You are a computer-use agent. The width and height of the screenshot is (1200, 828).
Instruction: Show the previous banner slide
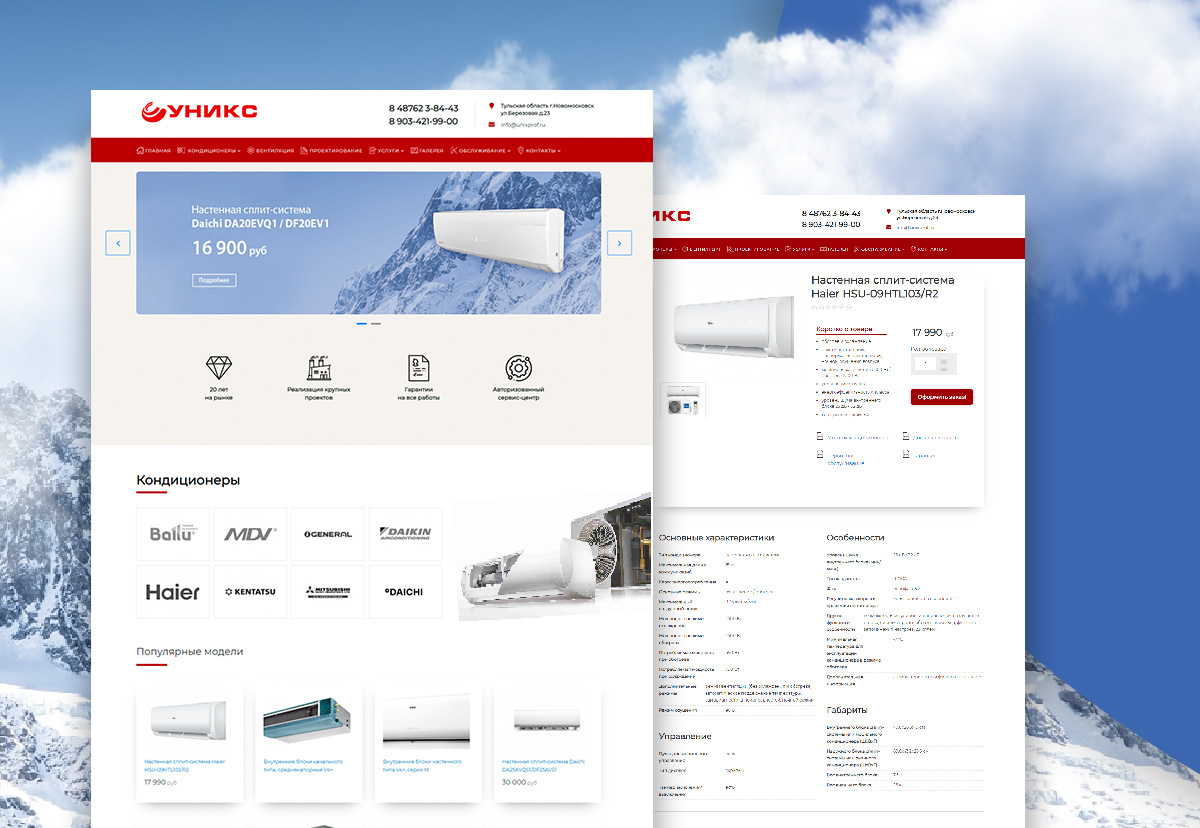(118, 243)
